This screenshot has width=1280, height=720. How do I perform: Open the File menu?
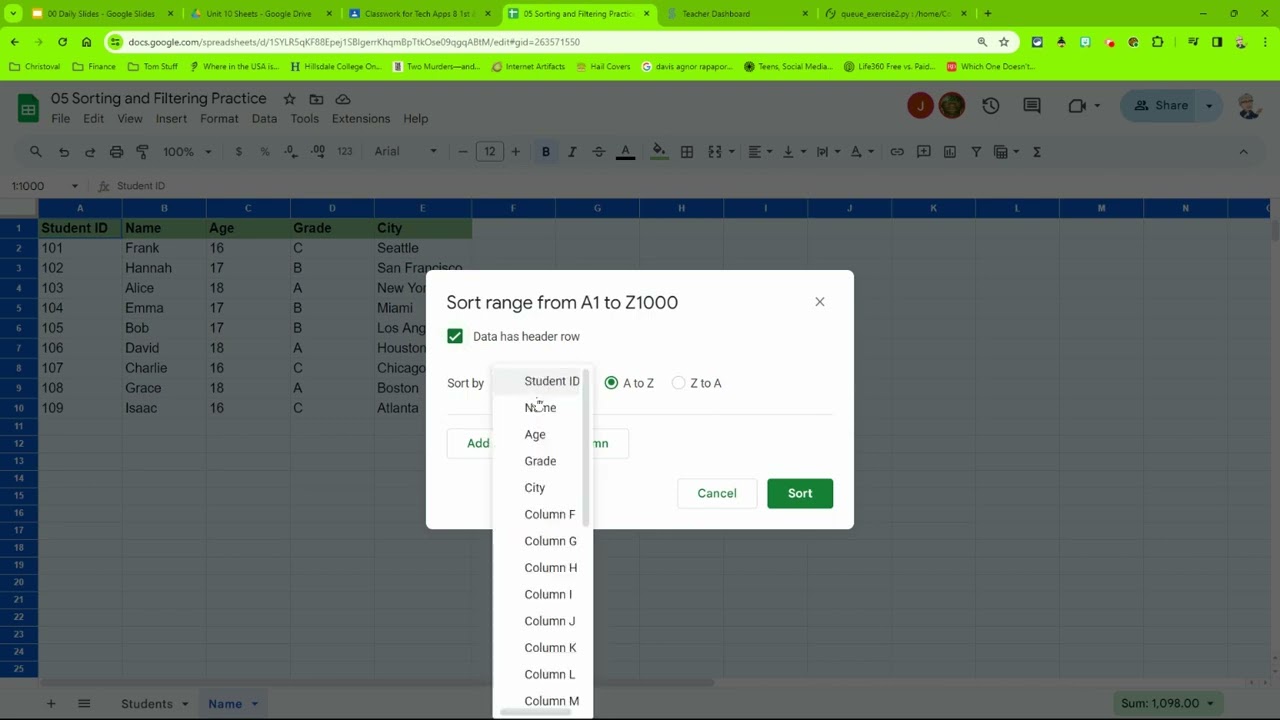point(61,119)
